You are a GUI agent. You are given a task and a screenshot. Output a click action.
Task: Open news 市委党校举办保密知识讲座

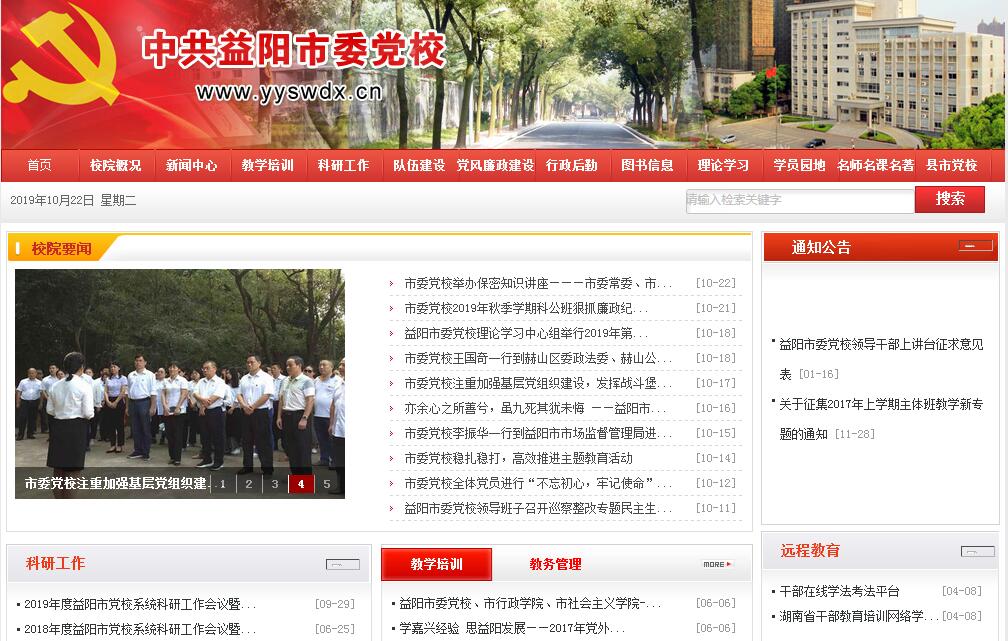point(538,283)
